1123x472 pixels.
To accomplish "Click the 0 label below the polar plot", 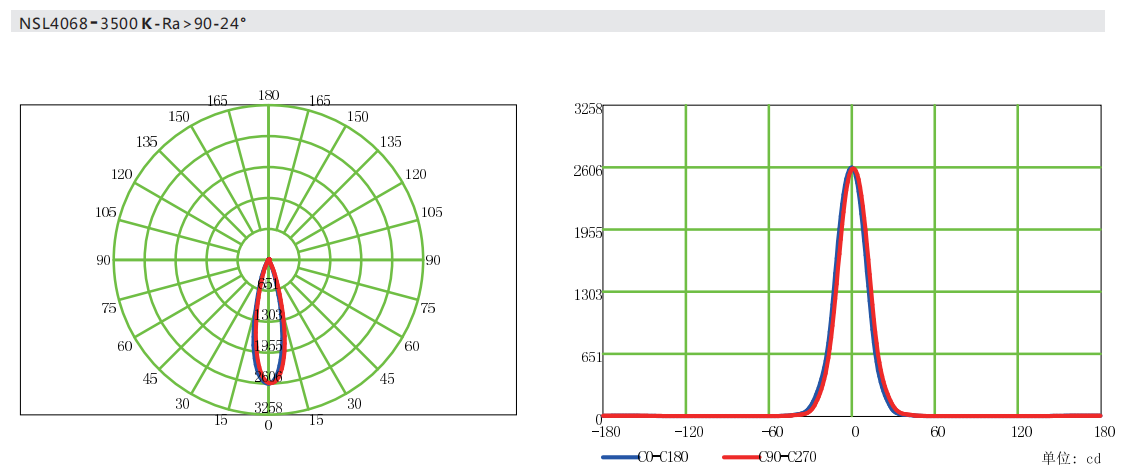I will pyautogui.click(x=269, y=425).
